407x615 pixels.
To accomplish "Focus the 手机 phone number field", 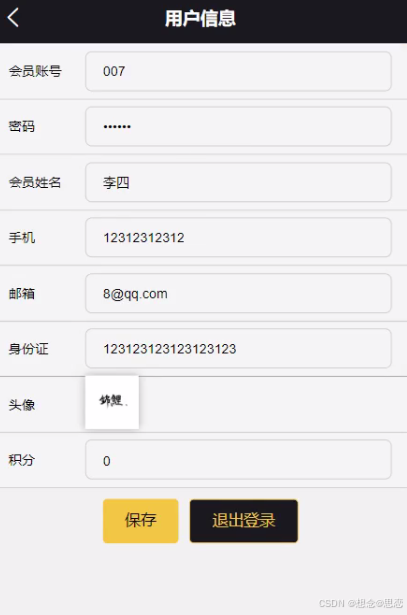I will point(238,237).
